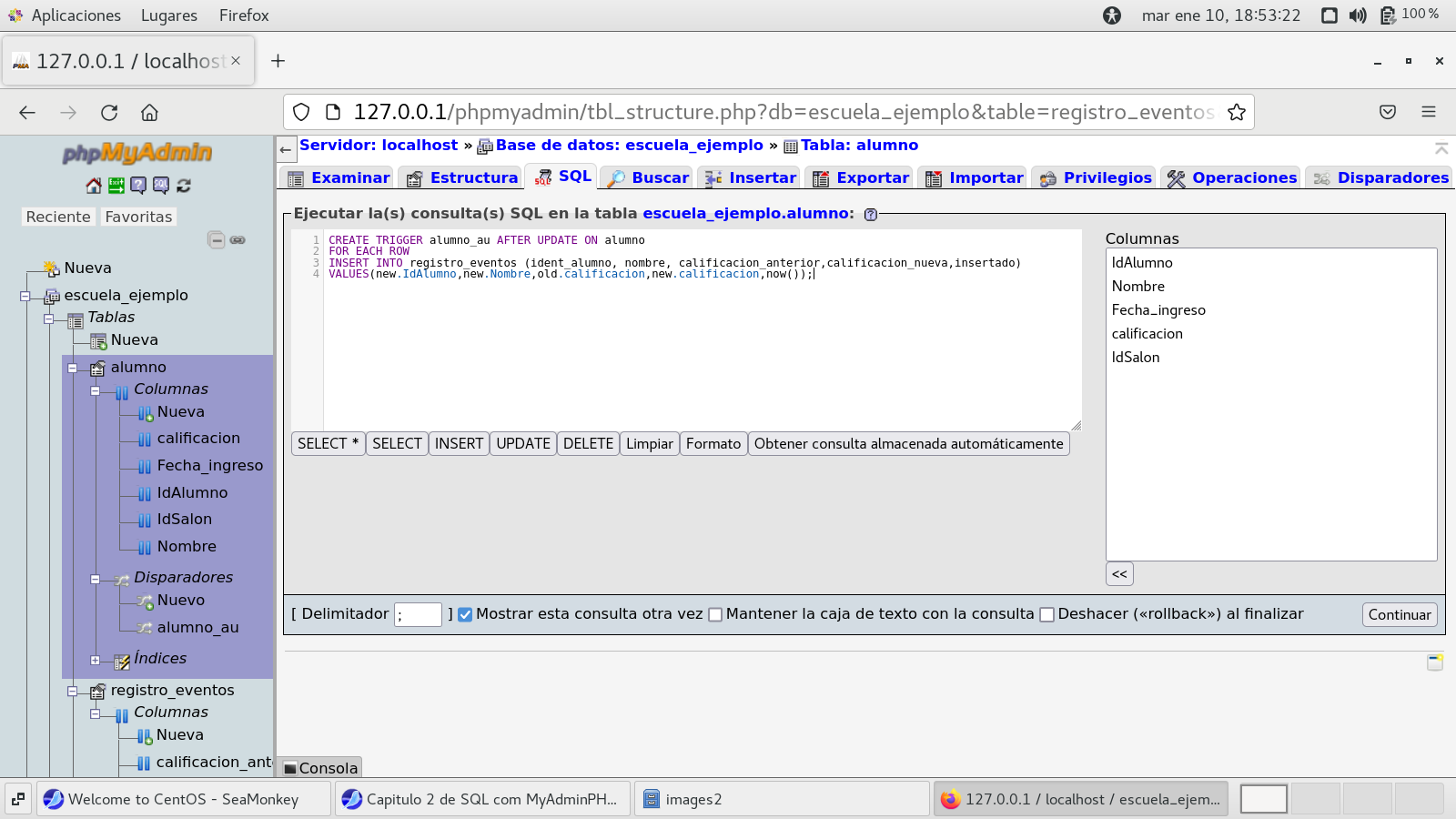This screenshot has height=819, width=1456.
Task: Collapse the escuela_ejemplo database node
Action: 25,296
